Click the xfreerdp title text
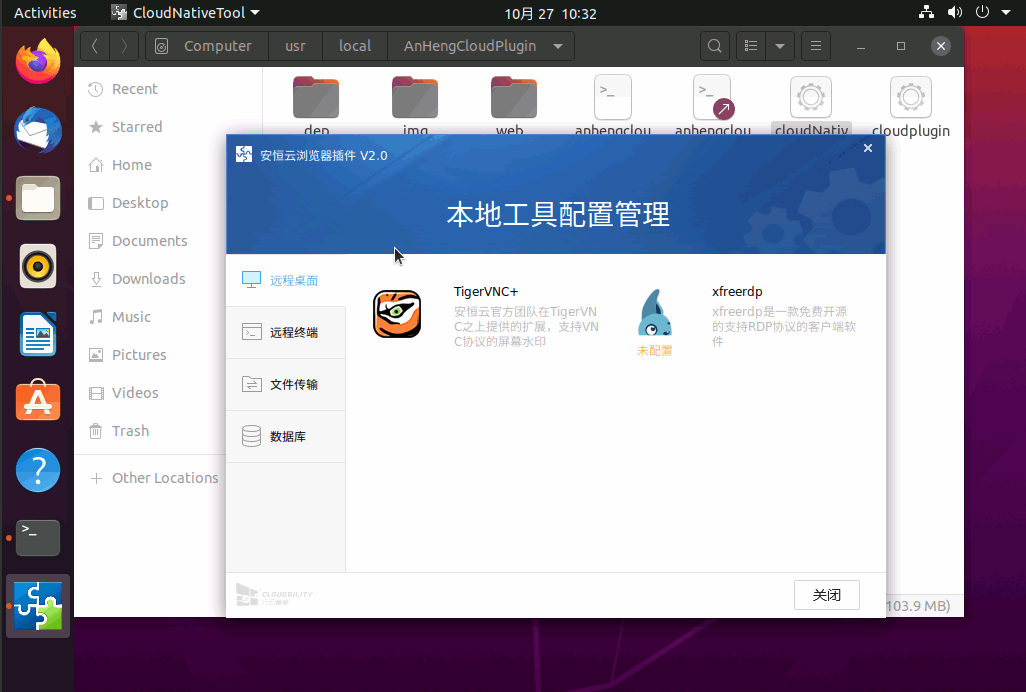This screenshot has width=1026, height=692. click(x=737, y=292)
